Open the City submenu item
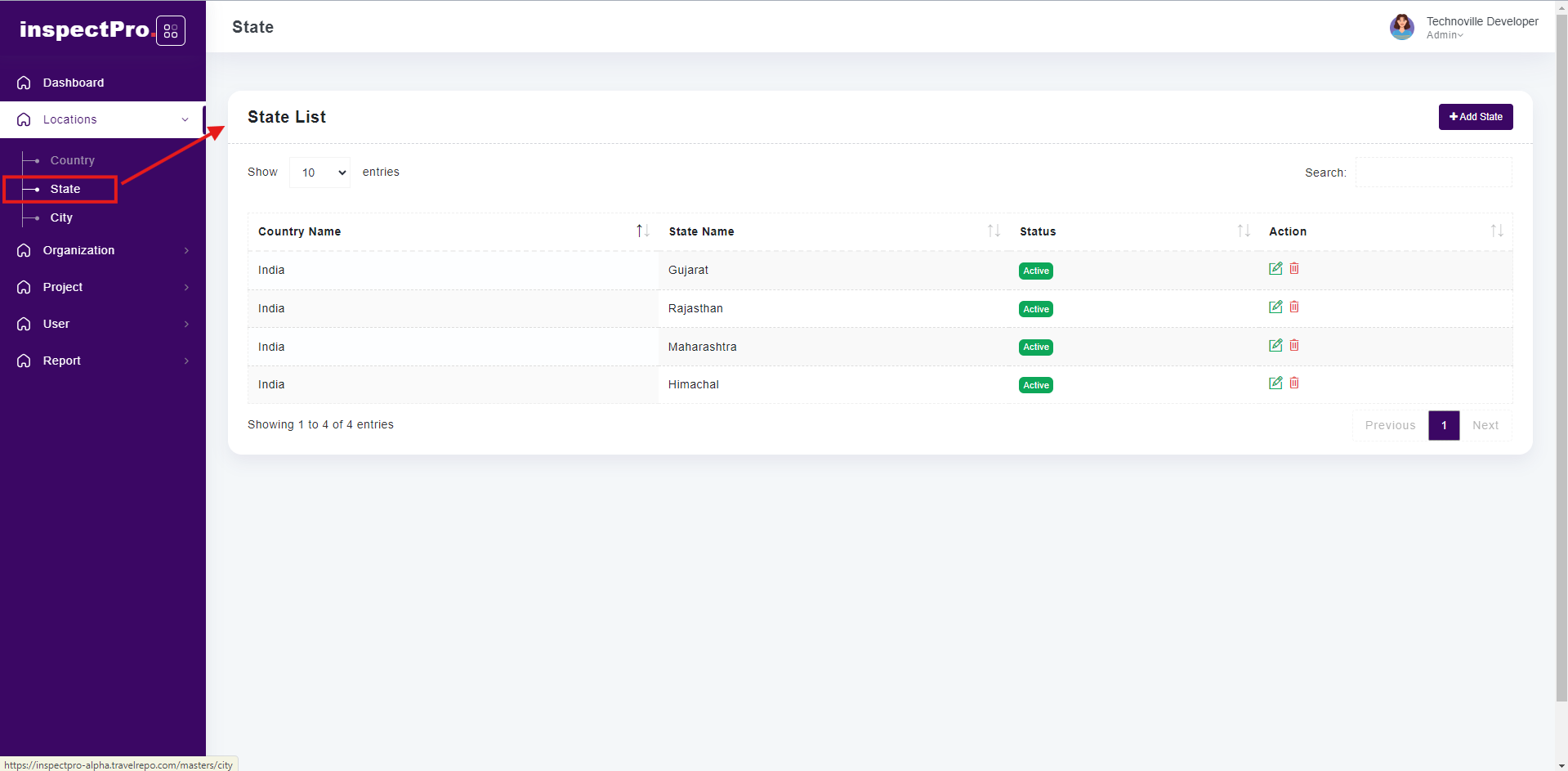This screenshot has height=771, width=1568. (61, 217)
